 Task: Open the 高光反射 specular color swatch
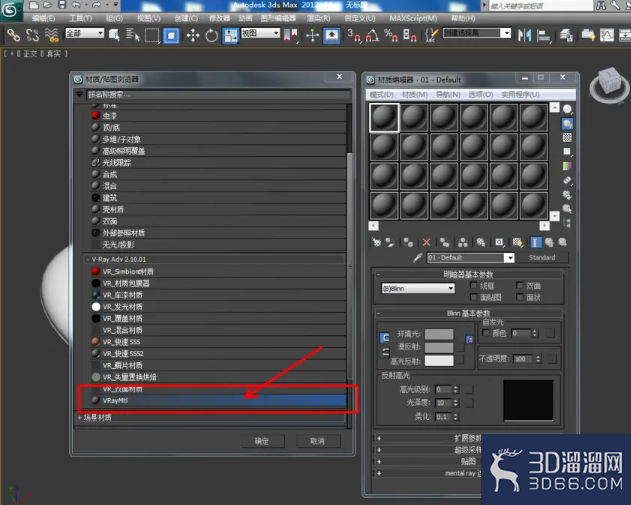pyautogui.click(x=439, y=361)
